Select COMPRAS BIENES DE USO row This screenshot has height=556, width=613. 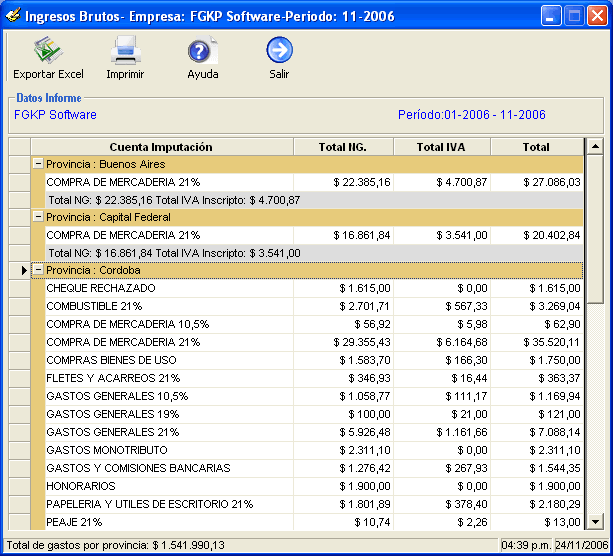tap(314, 360)
